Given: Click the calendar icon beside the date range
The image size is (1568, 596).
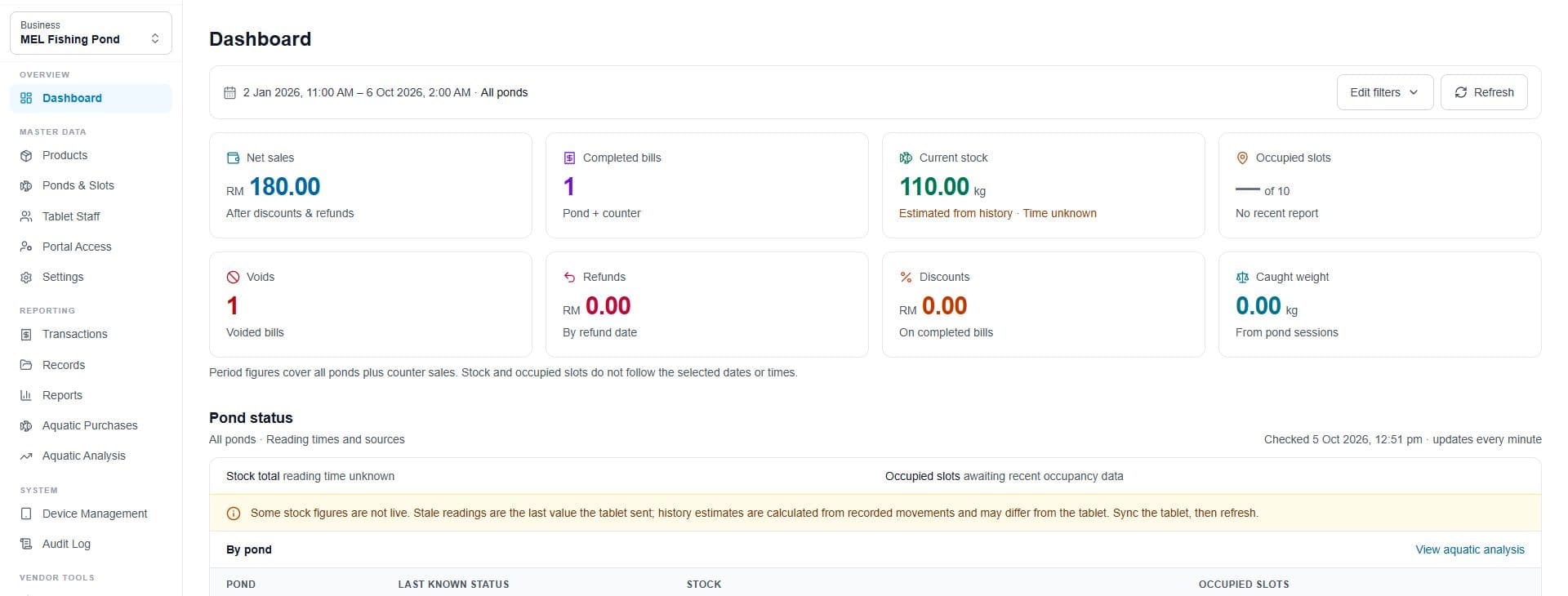Looking at the screenshot, I should coord(230,92).
